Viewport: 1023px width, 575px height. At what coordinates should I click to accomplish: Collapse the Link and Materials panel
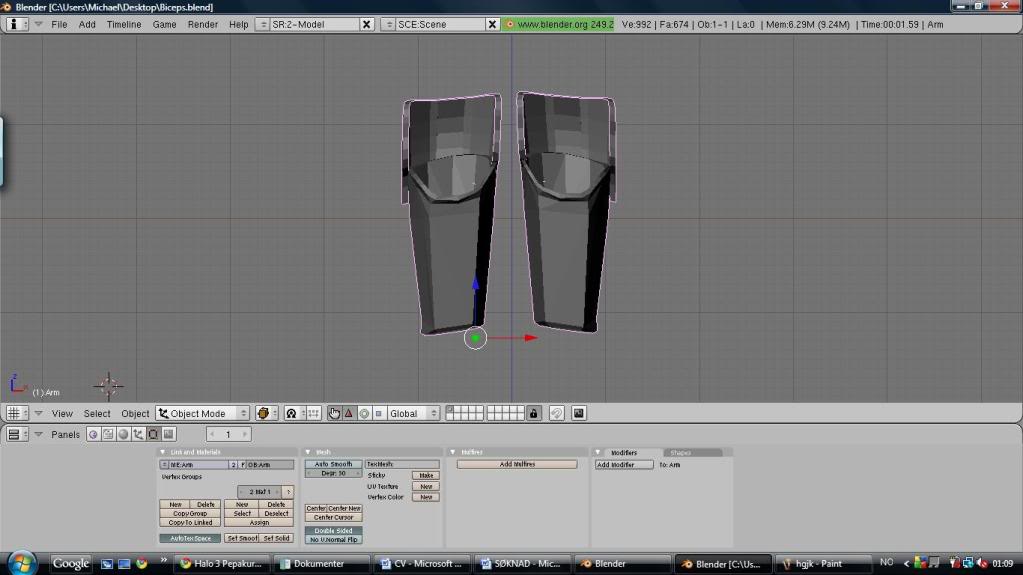pos(162,452)
